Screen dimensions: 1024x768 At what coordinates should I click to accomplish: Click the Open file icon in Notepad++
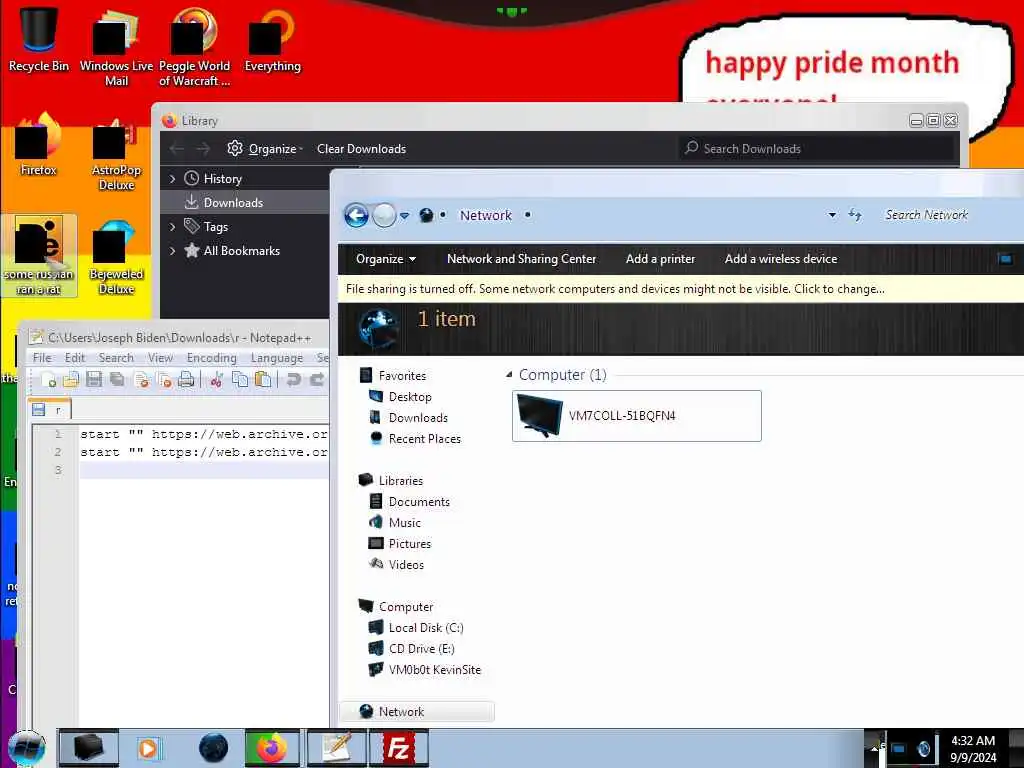coord(71,379)
